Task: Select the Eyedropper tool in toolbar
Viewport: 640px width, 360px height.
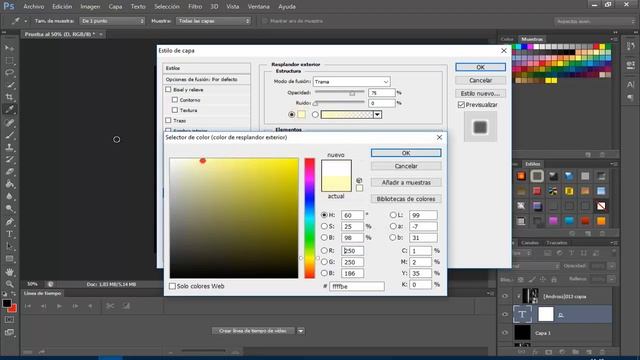Action: coord(9,109)
